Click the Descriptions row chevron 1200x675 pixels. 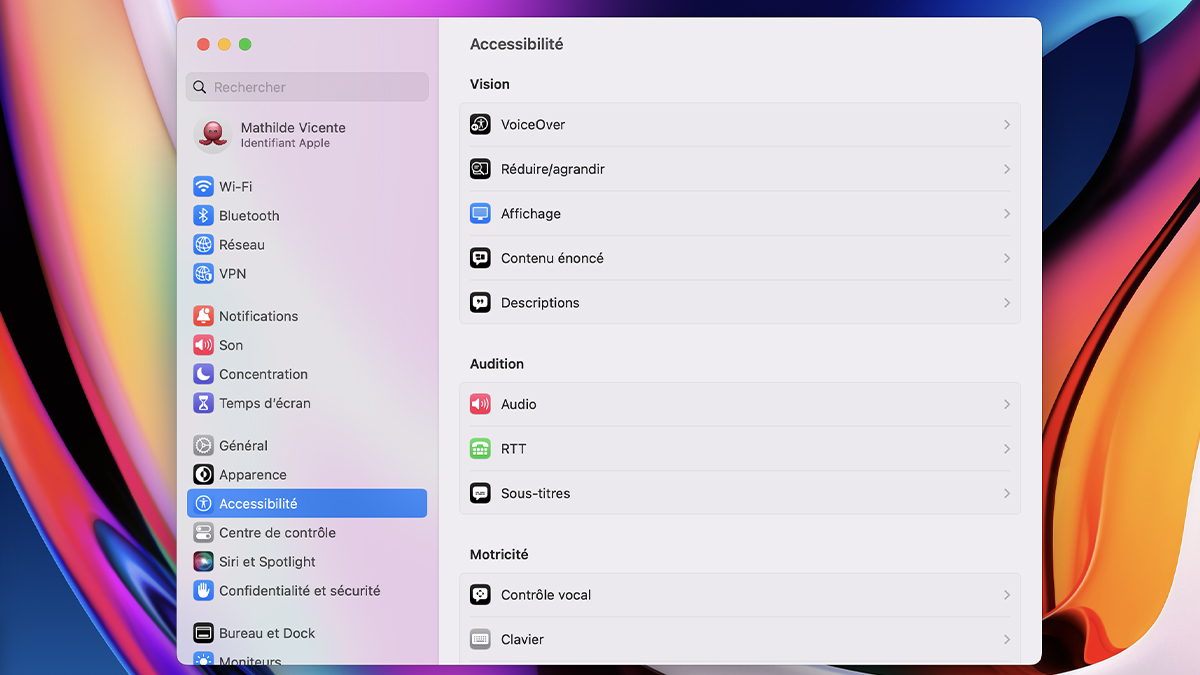[1007, 303]
